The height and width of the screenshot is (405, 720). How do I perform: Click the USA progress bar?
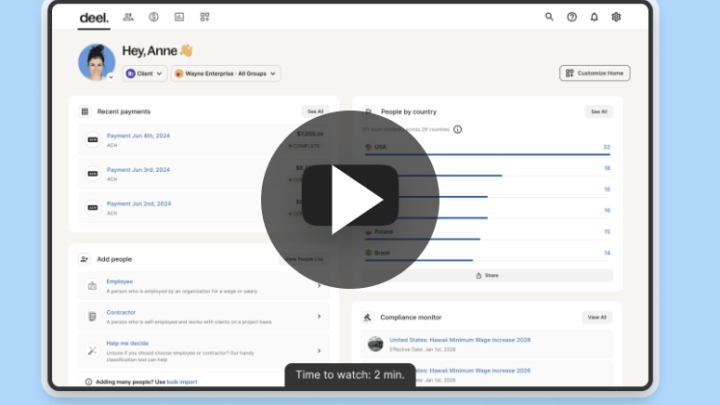(487, 155)
